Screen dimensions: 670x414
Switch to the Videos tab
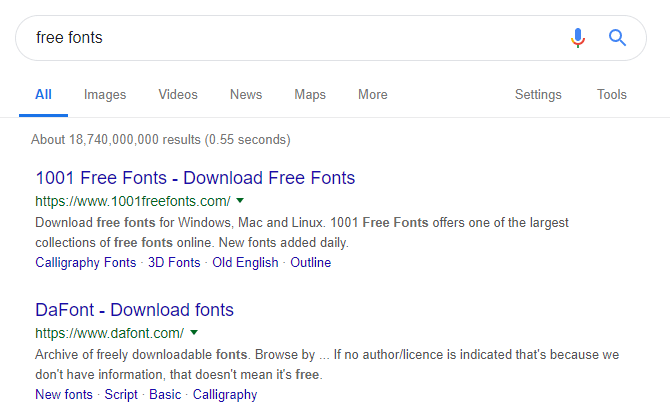[x=178, y=94]
